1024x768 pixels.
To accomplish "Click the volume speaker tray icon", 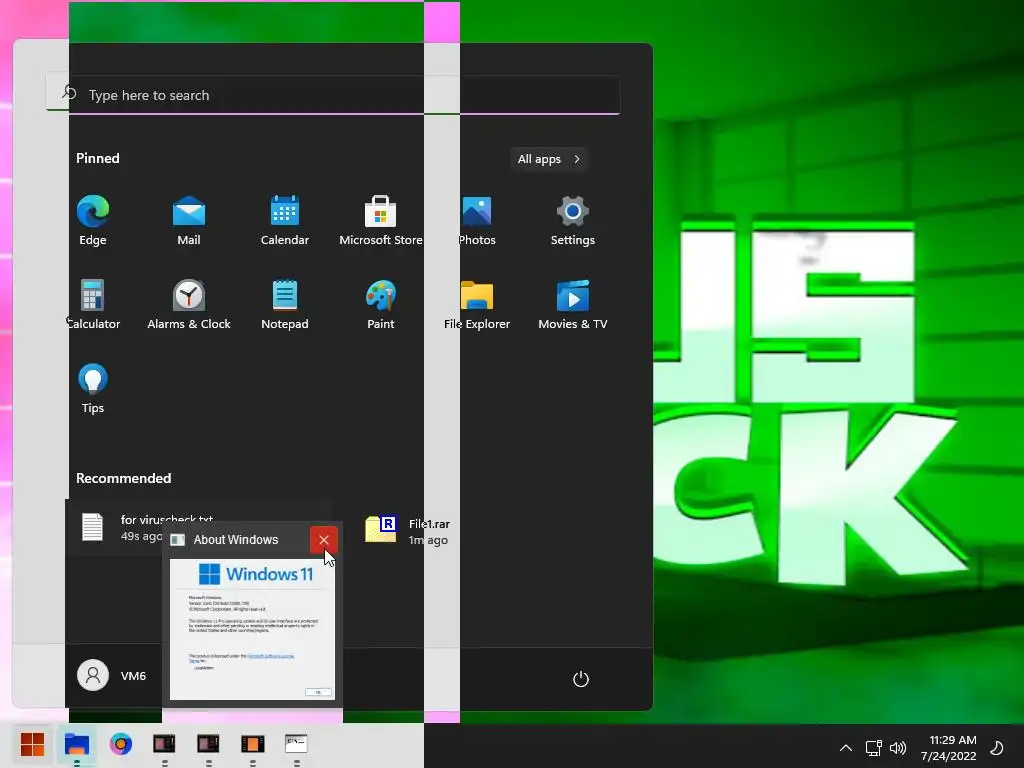I will (x=898, y=748).
